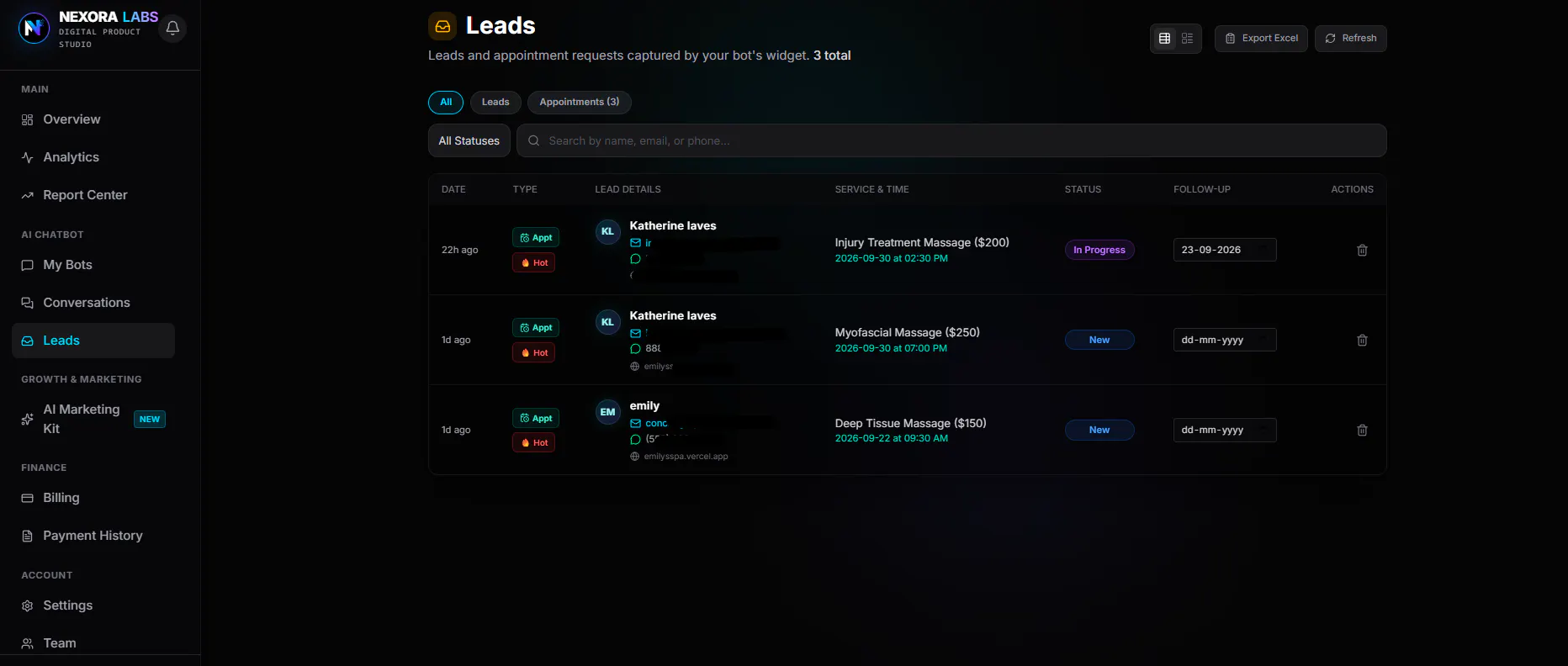The image size is (1568, 666).
Task: Click '2026-09-22 at 09:30 AM' appointment time
Action: tap(891, 438)
